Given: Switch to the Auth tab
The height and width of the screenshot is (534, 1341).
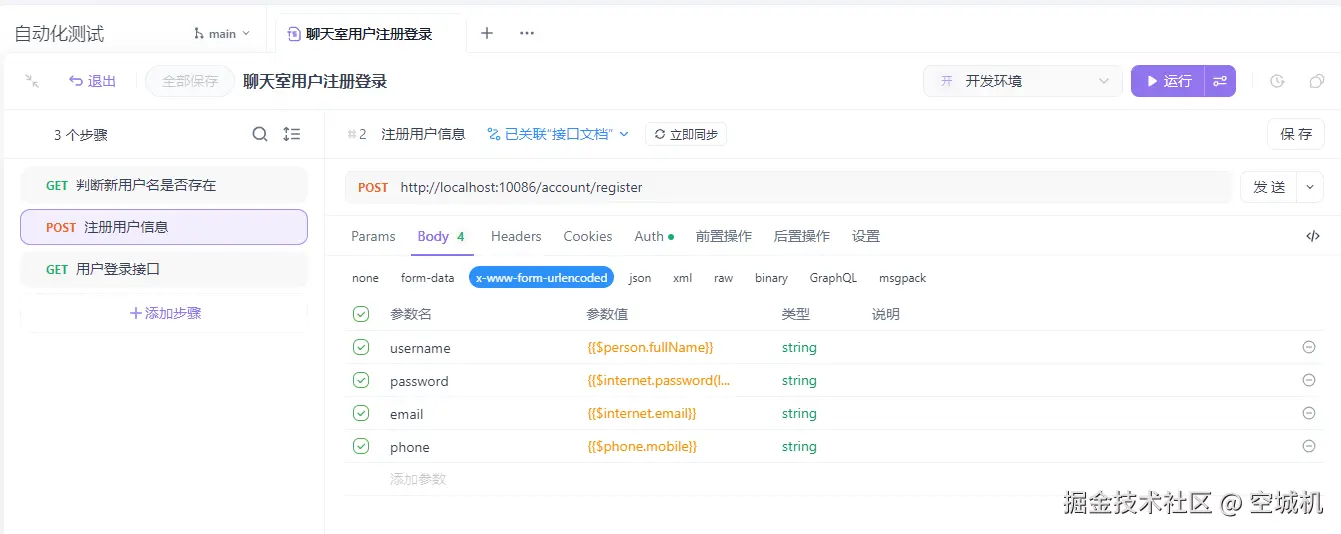Looking at the screenshot, I should (654, 236).
